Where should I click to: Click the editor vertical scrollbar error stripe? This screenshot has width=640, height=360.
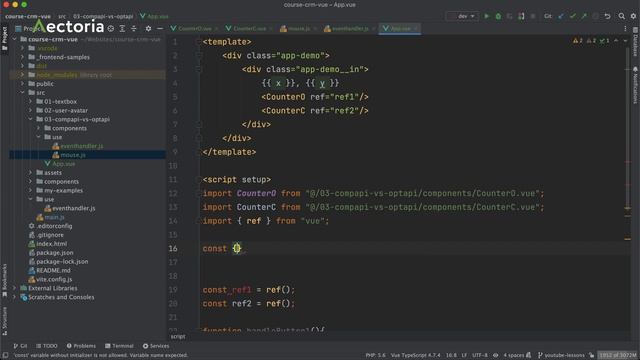point(628,184)
